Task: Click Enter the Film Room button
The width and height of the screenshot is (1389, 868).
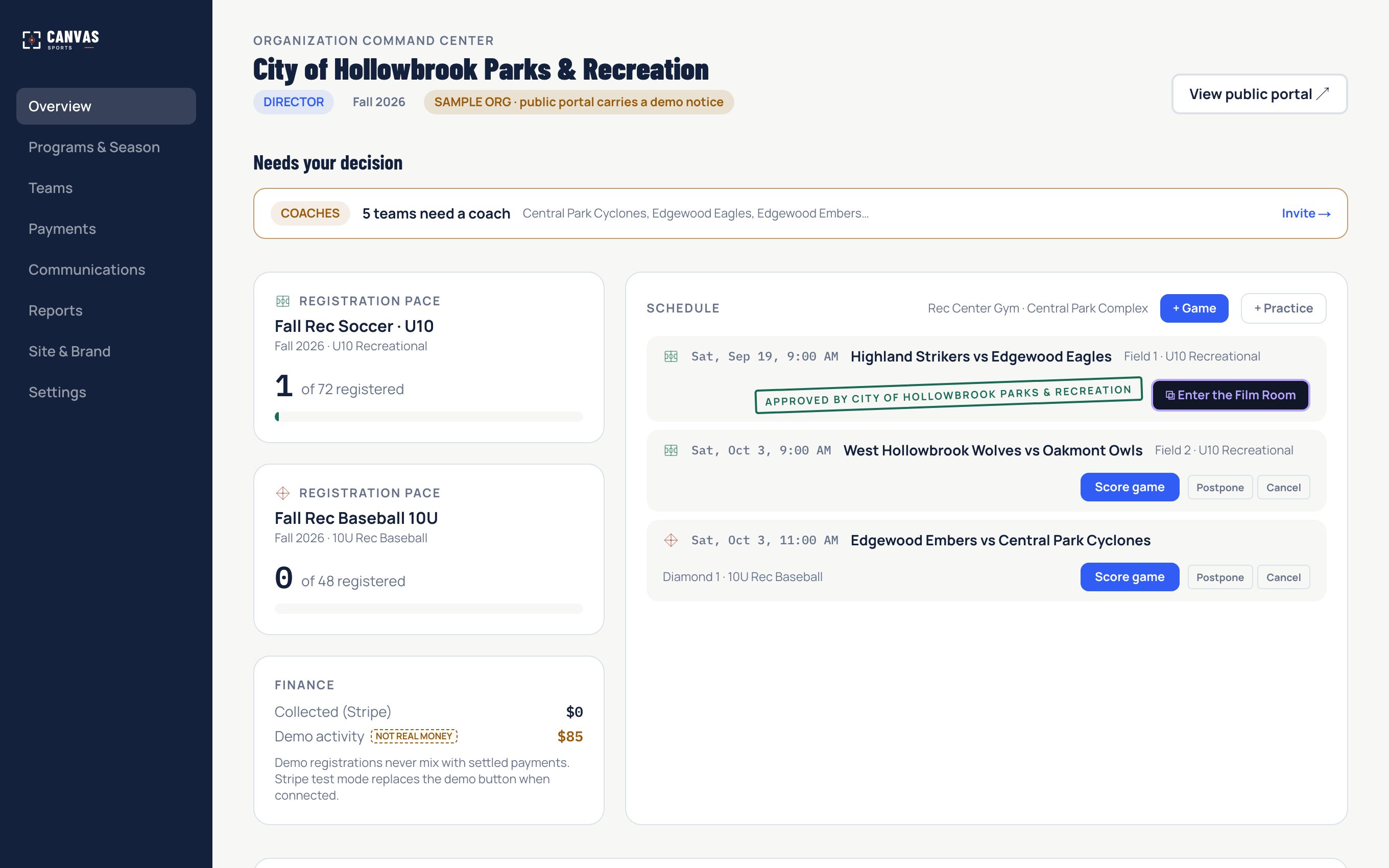Action: [x=1231, y=395]
